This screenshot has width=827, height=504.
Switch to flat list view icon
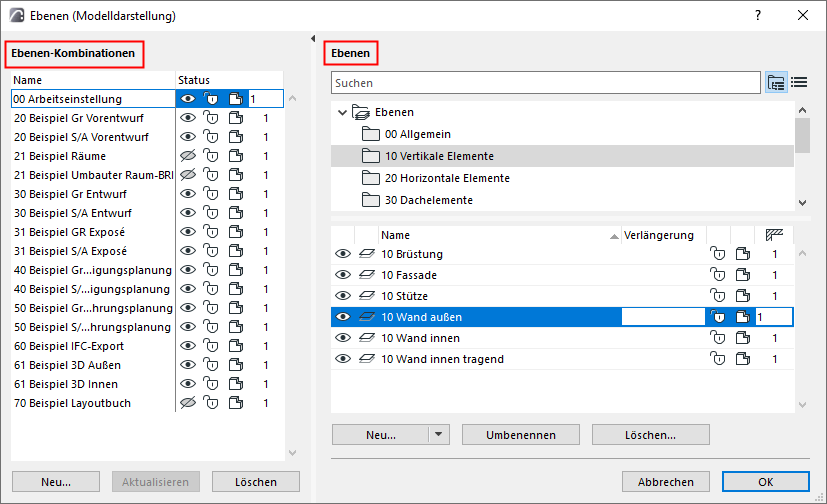point(799,83)
